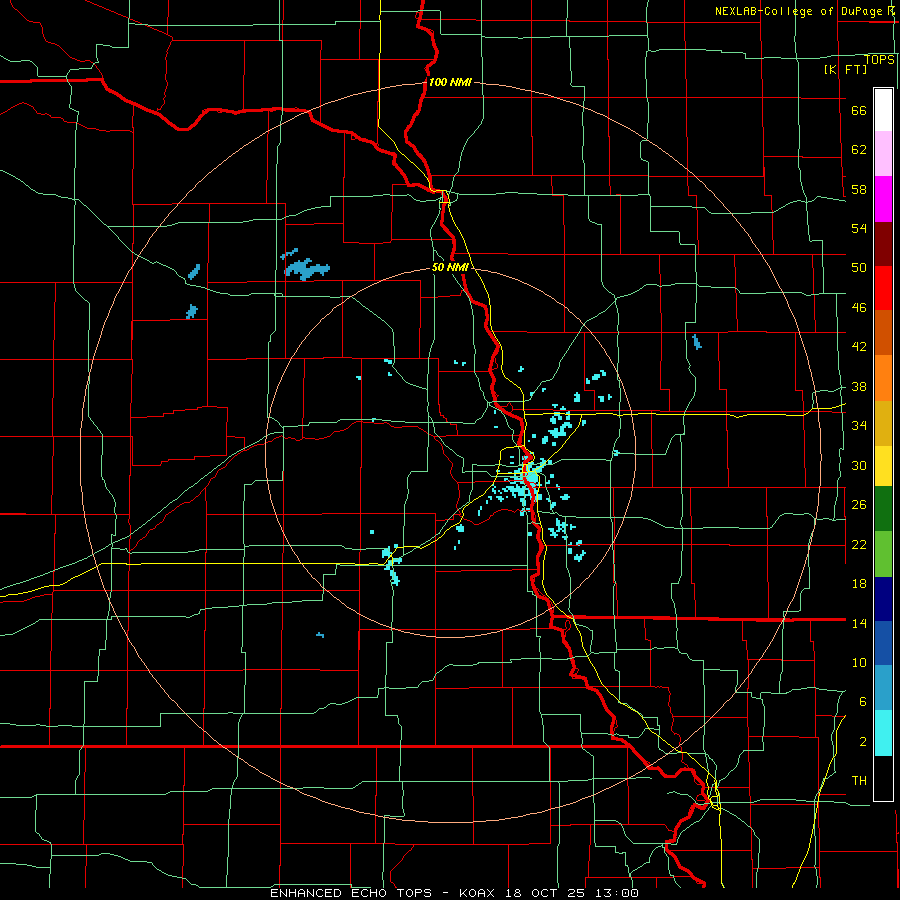Click the '30' legend value
This screenshot has height=900, width=900.
point(859,465)
